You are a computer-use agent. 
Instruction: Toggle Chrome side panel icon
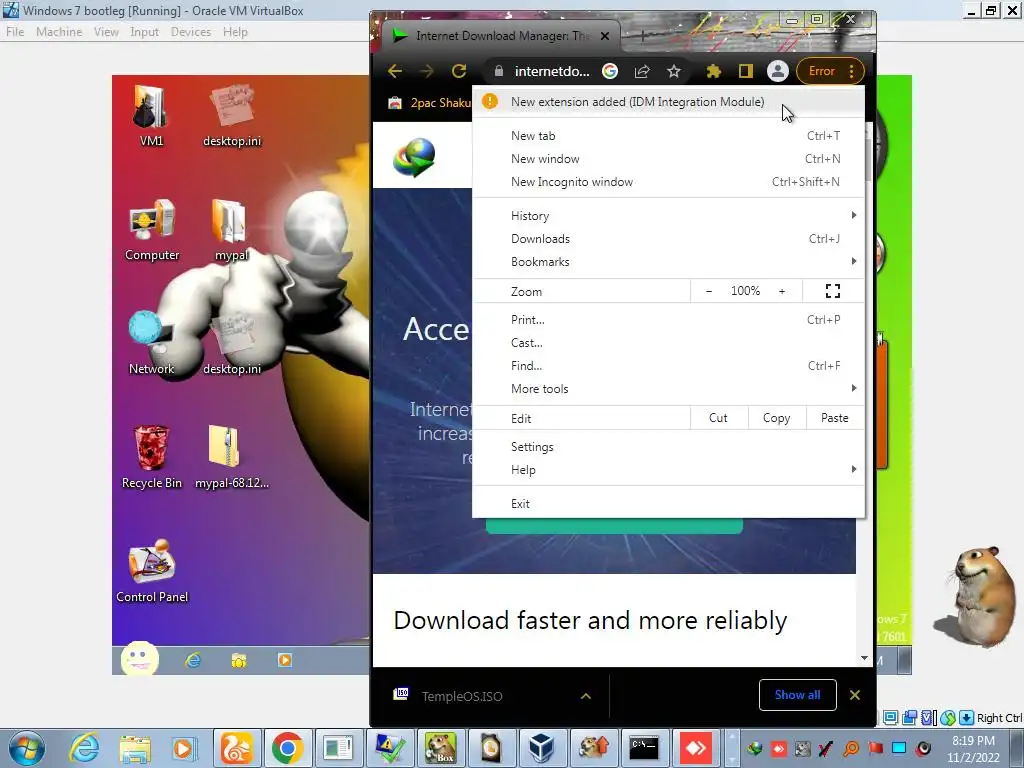pos(745,71)
